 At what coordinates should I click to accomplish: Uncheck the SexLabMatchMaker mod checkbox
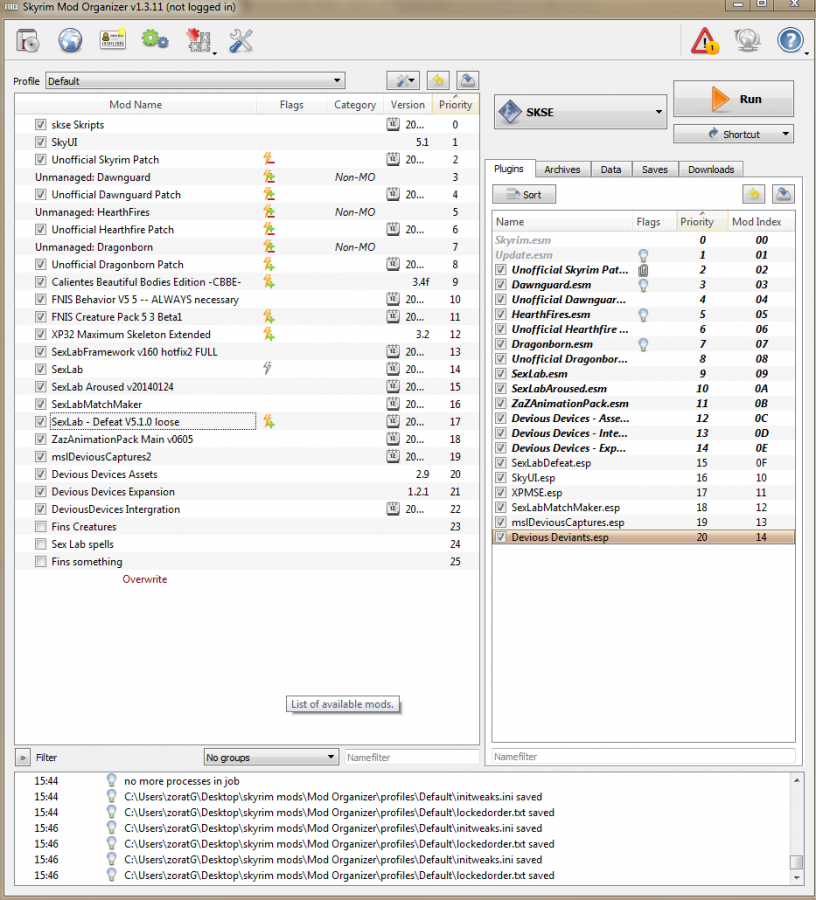40,404
